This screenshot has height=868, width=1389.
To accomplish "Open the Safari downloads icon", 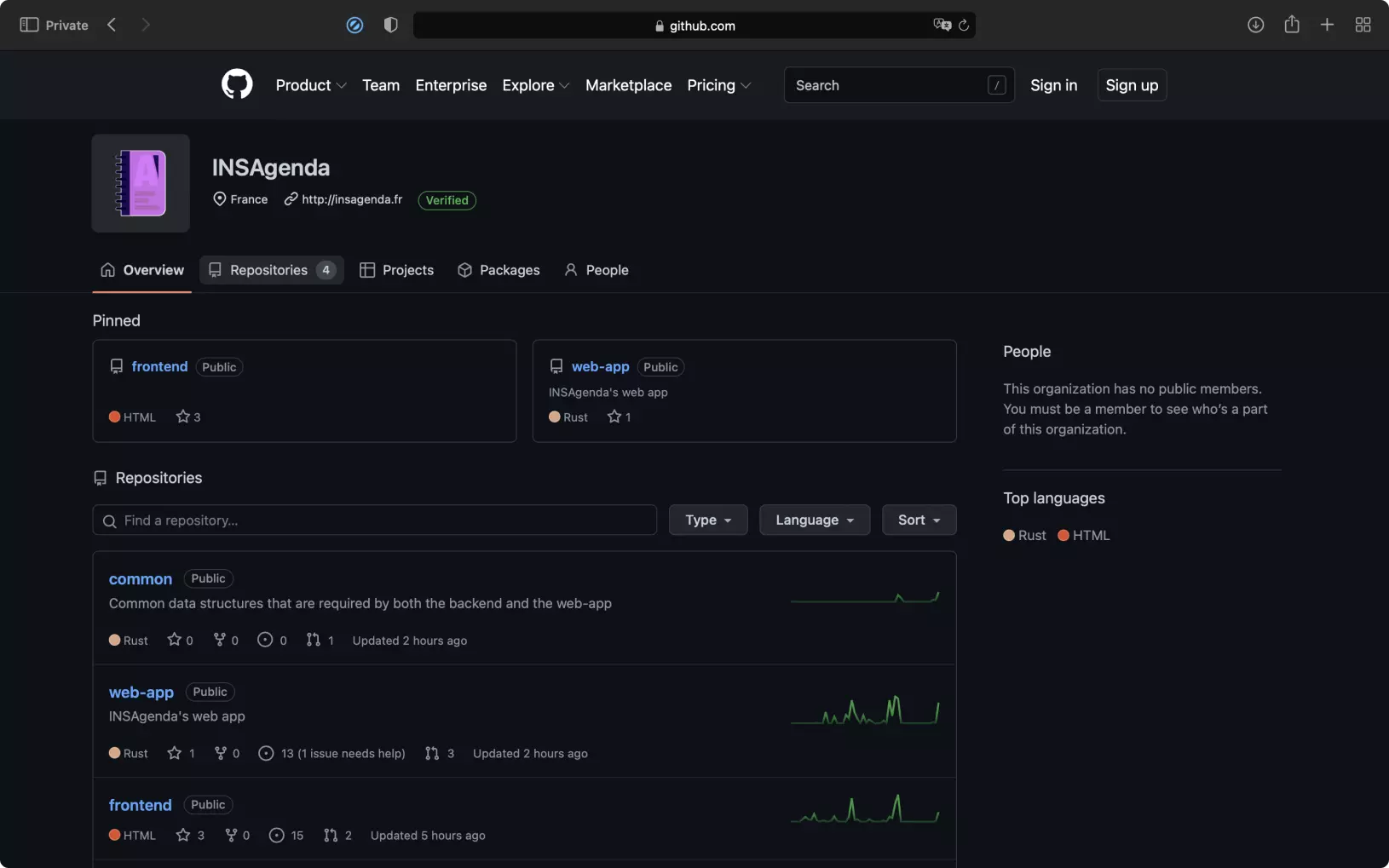I will [1255, 25].
